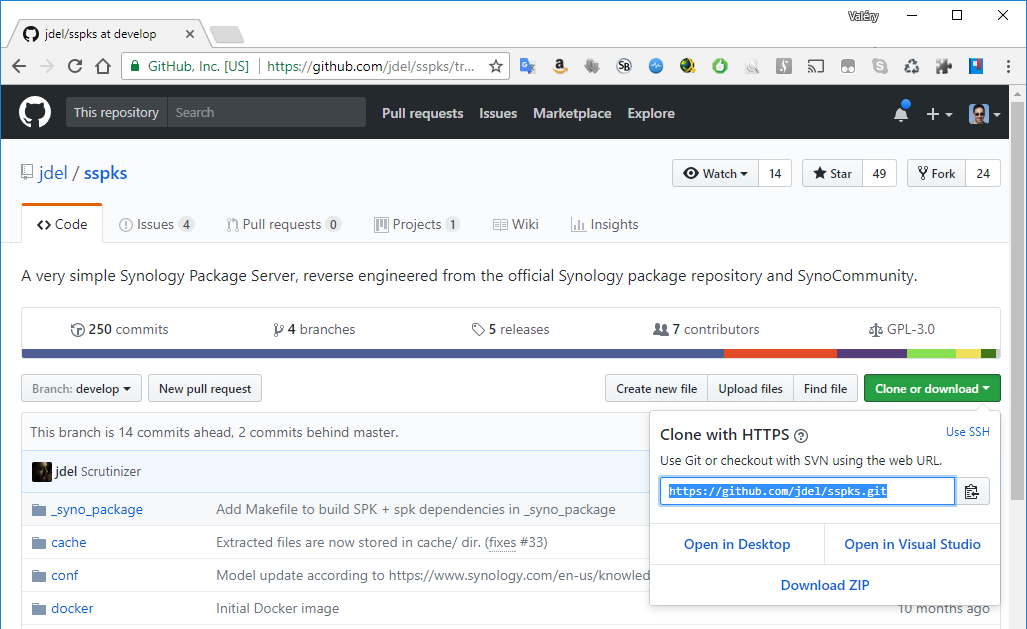This screenshot has width=1027, height=629.
Task: Open Marketplace in the top navigation
Action: point(572,113)
